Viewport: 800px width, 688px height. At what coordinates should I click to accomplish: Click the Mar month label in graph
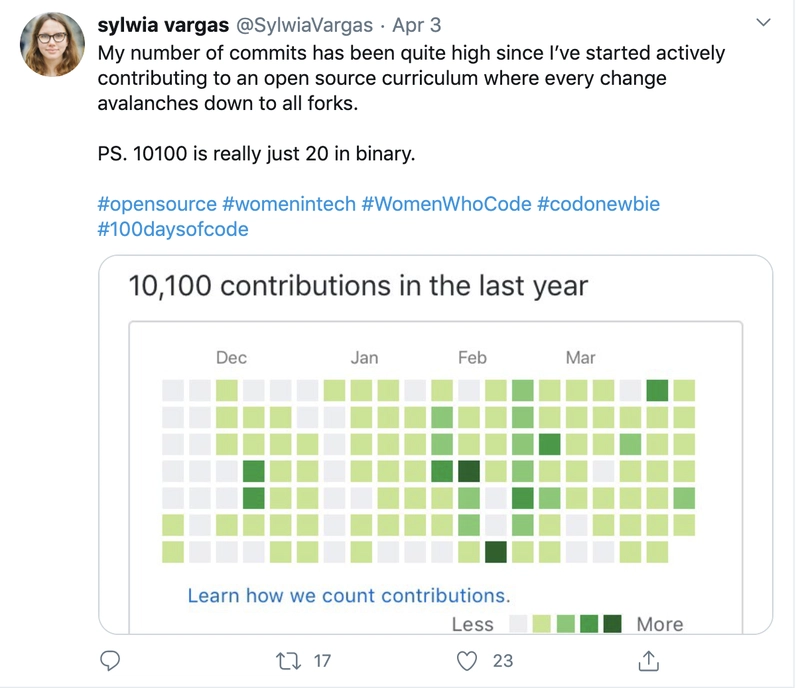[580, 357]
